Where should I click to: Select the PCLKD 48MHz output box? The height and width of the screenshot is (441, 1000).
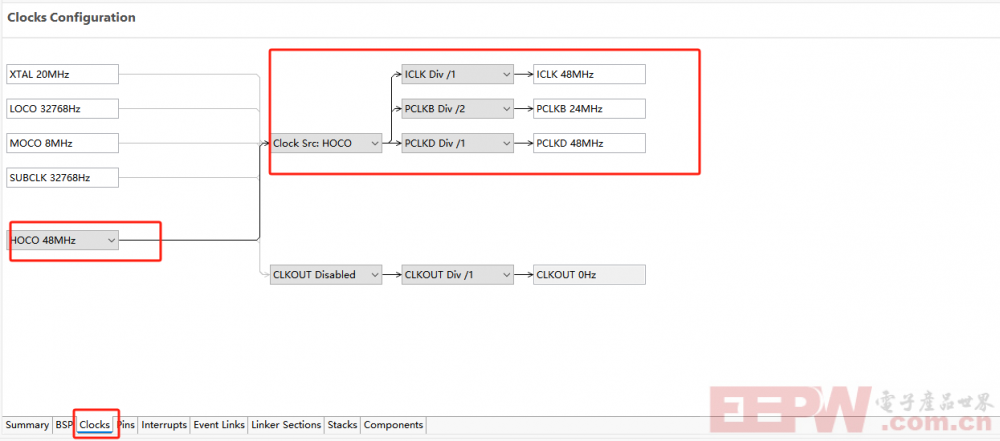[x=589, y=143]
